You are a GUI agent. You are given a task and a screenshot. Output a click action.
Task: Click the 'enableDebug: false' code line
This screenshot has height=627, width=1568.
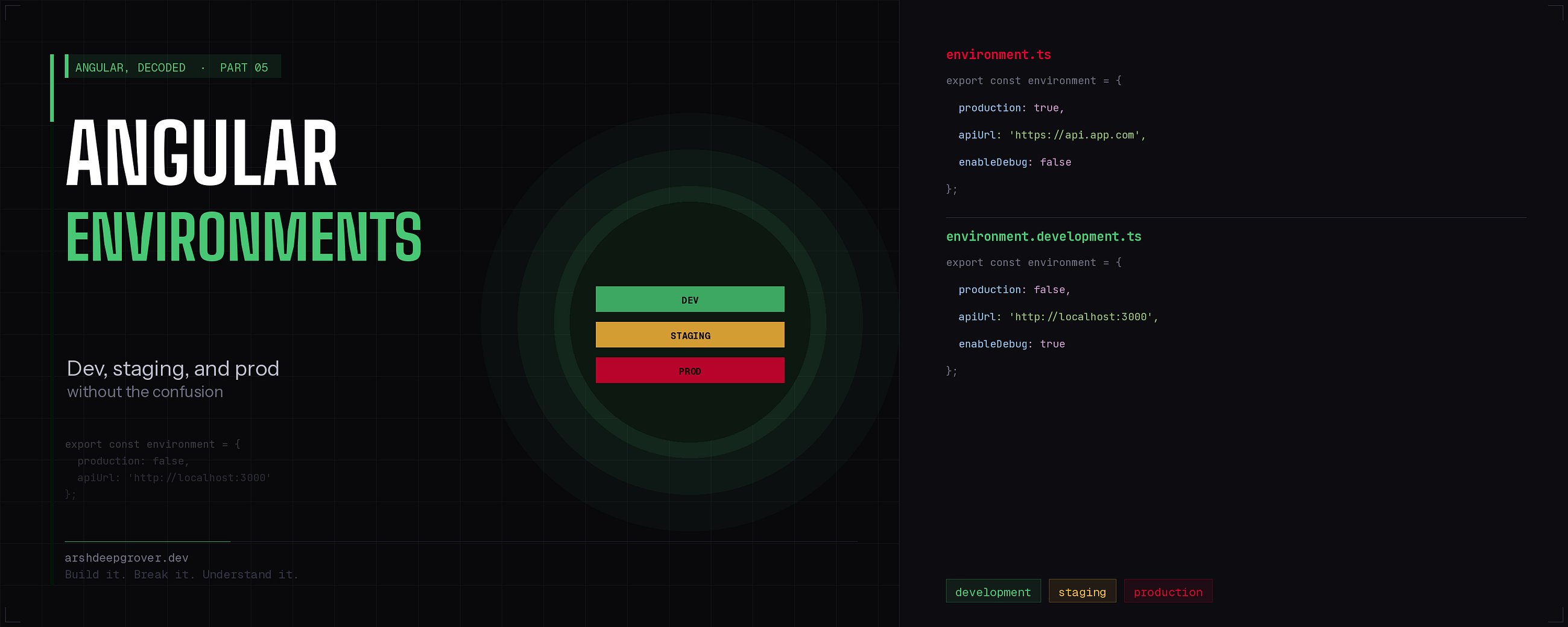point(1015,162)
